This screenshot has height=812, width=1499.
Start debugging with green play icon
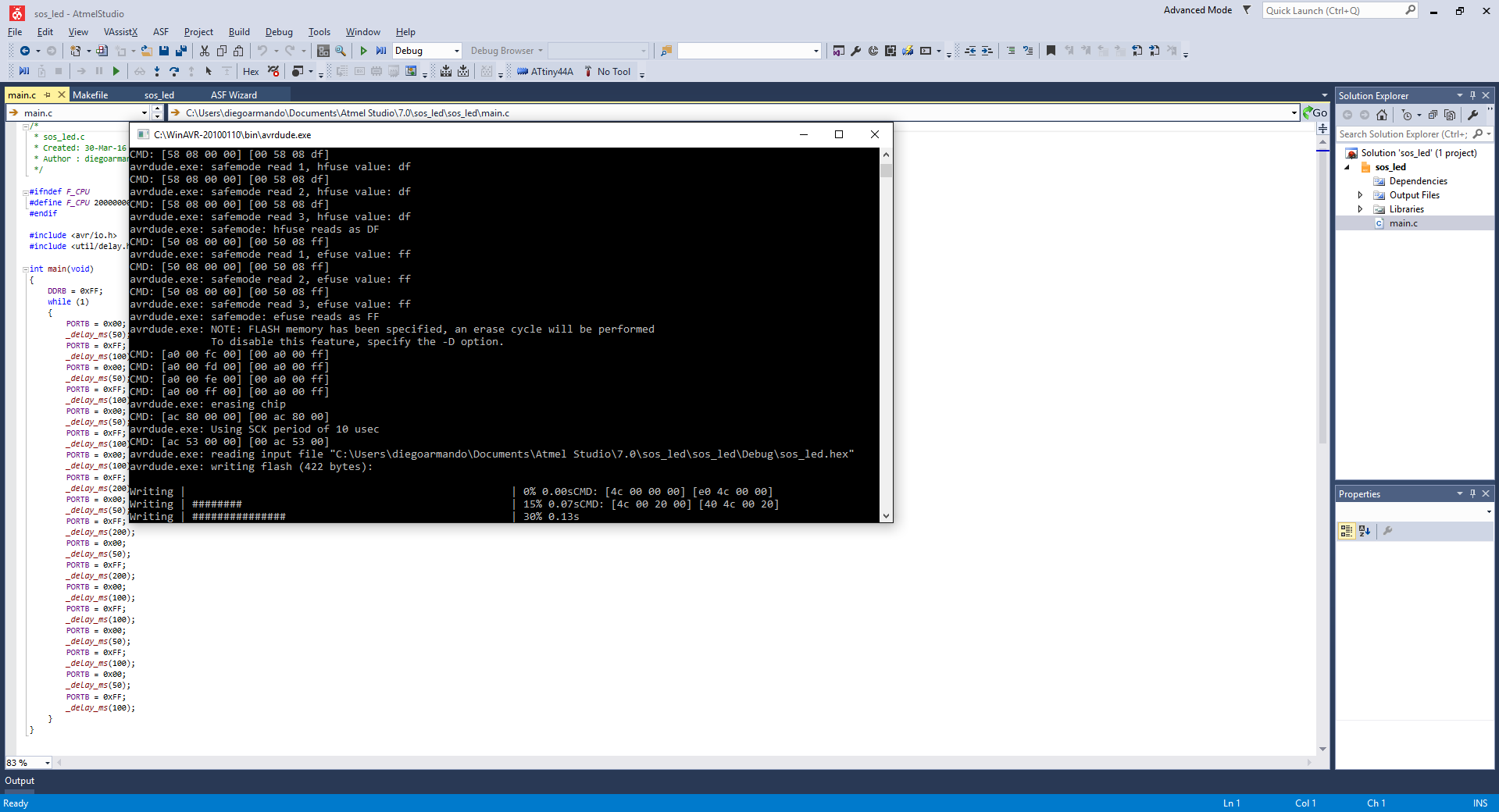[363, 51]
